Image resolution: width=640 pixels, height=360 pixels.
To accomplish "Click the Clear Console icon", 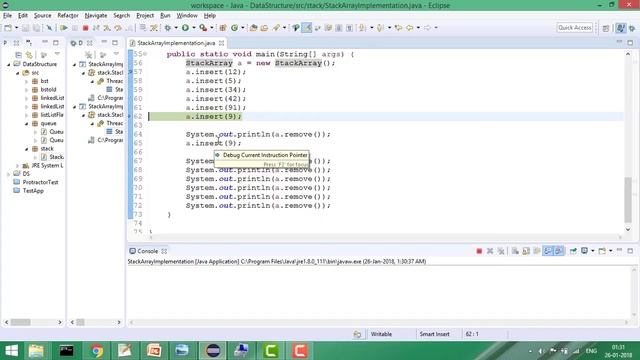I will [515, 251].
